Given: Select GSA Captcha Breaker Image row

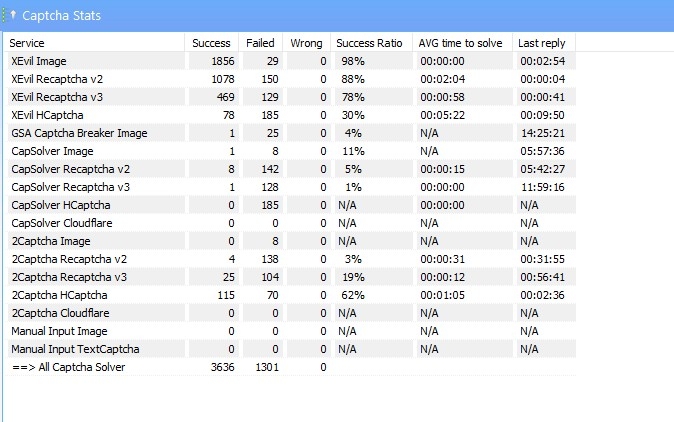Looking at the screenshot, I should pos(291,133).
